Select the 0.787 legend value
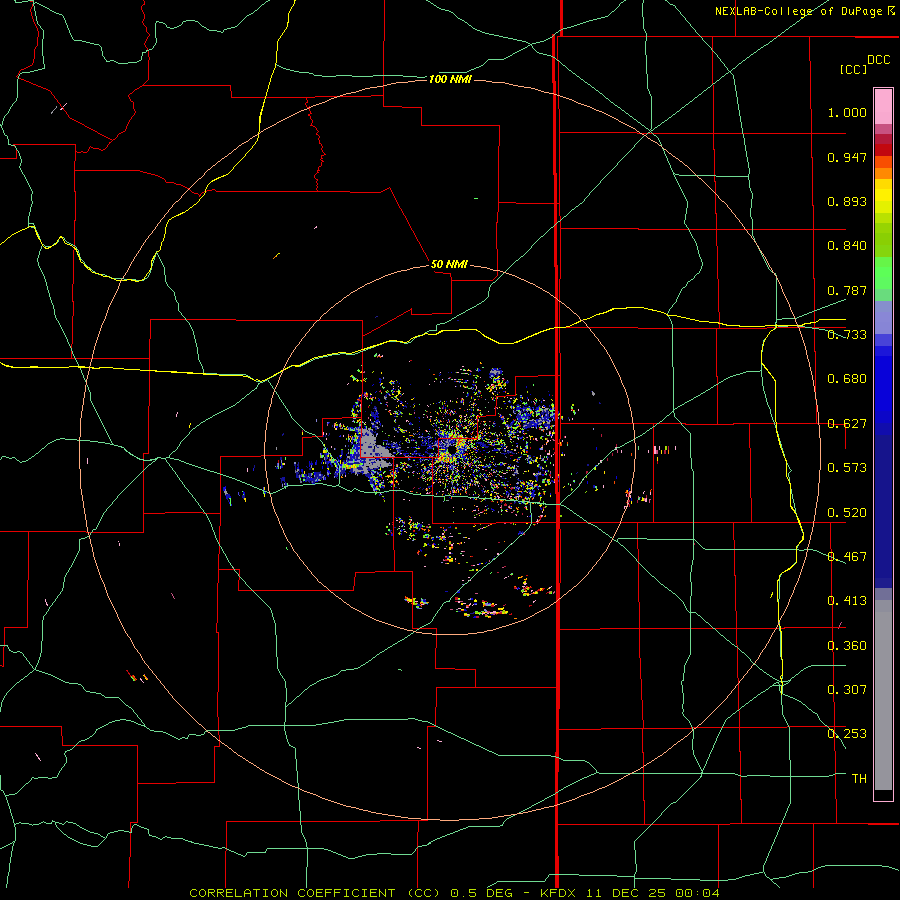900x900 pixels. tap(847, 290)
